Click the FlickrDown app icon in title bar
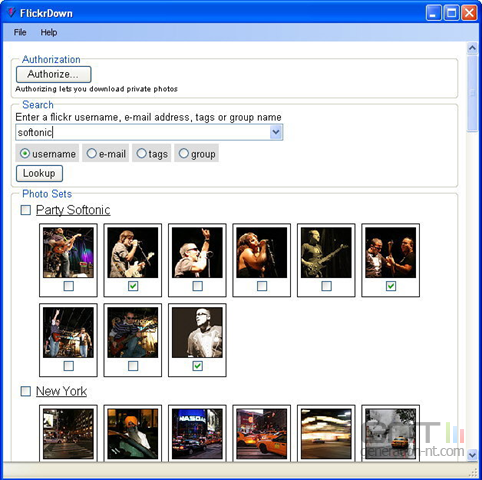This screenshot has width=482, height=480. (11, 13)
